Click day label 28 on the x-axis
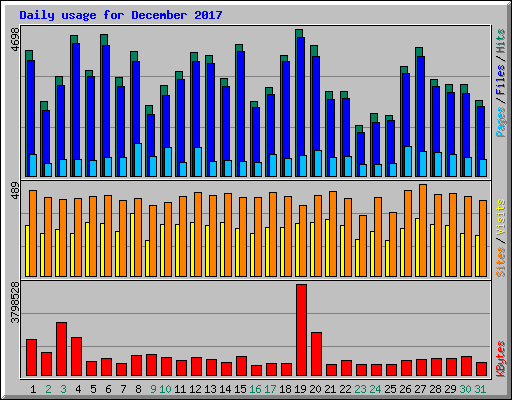The image size is (512, 400). [x=435, y=389]
